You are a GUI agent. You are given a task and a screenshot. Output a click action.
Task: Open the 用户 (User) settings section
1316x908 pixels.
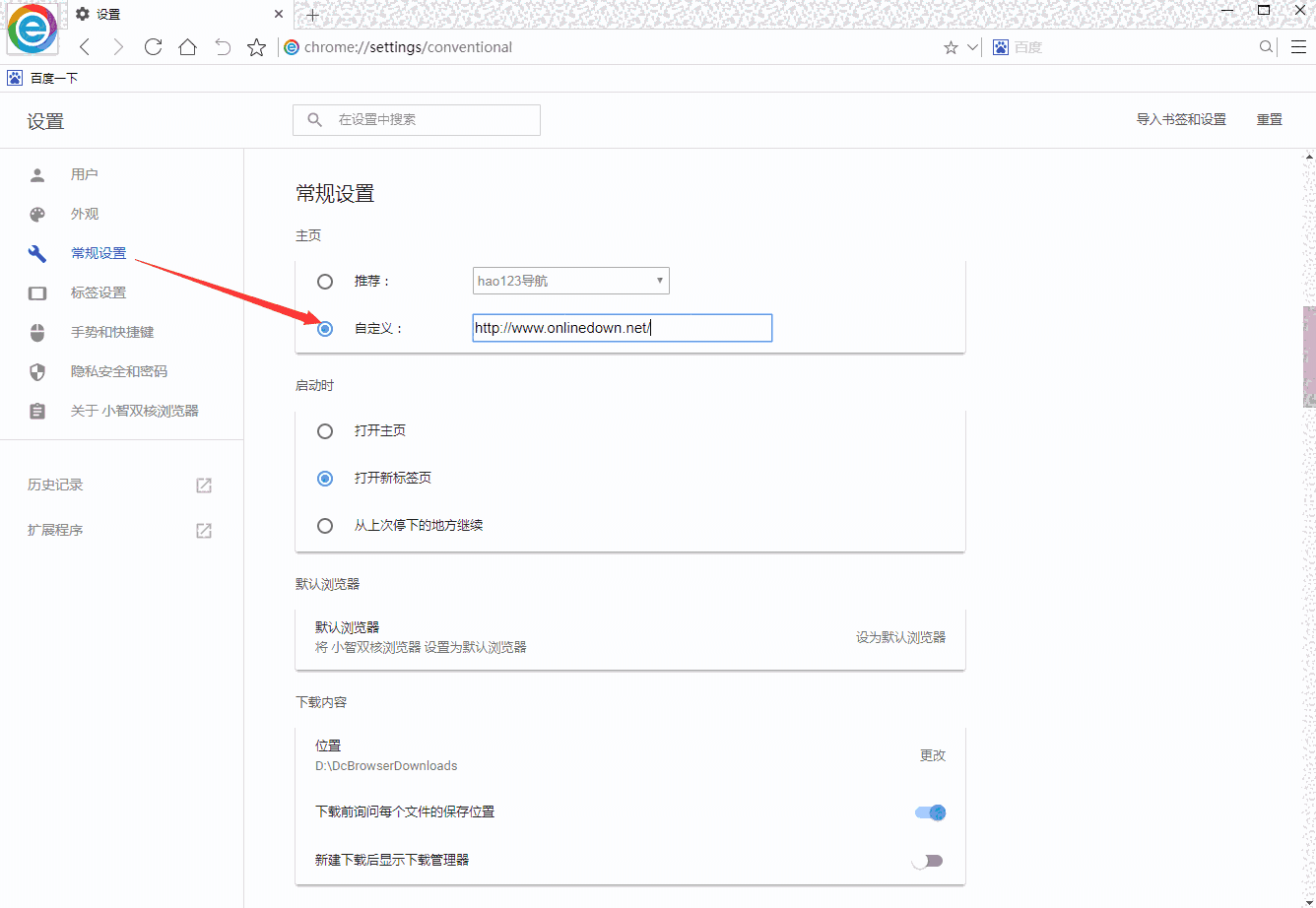(x=84, y=174)
